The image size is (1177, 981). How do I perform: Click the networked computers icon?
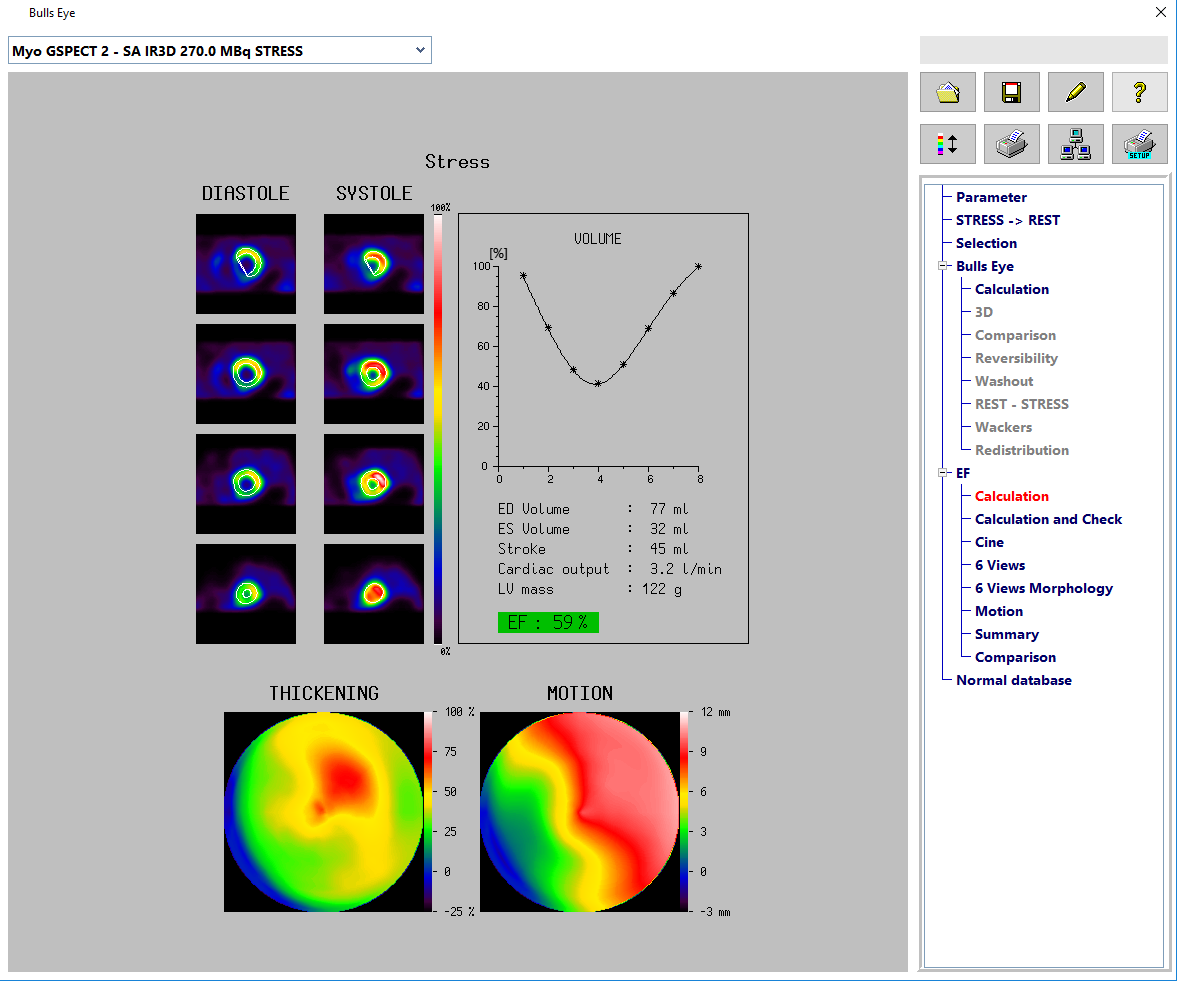[1075, 144]
